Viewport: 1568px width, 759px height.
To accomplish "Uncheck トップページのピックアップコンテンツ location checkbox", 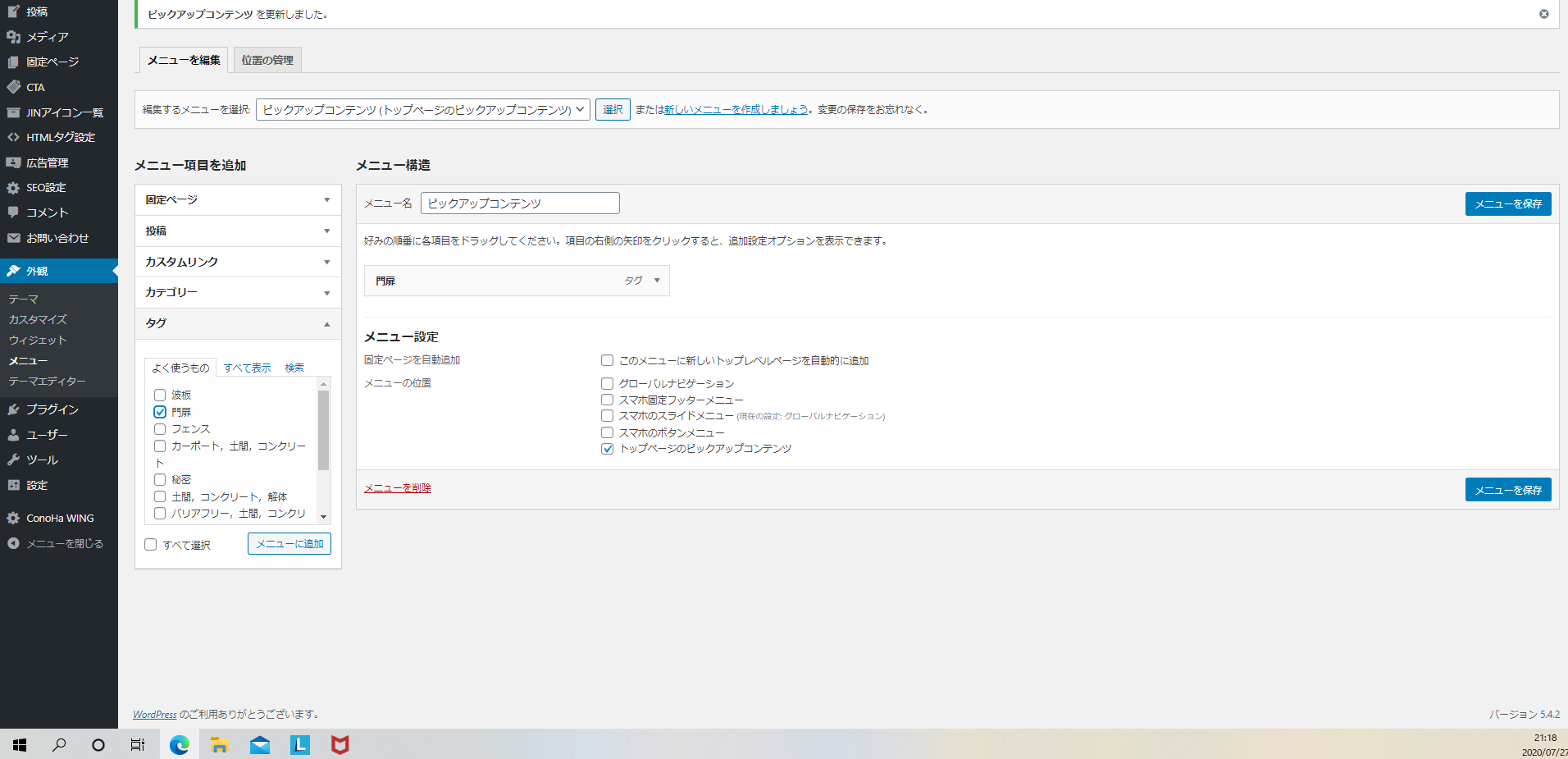I will pyautogui.click(x=608, y=449).
